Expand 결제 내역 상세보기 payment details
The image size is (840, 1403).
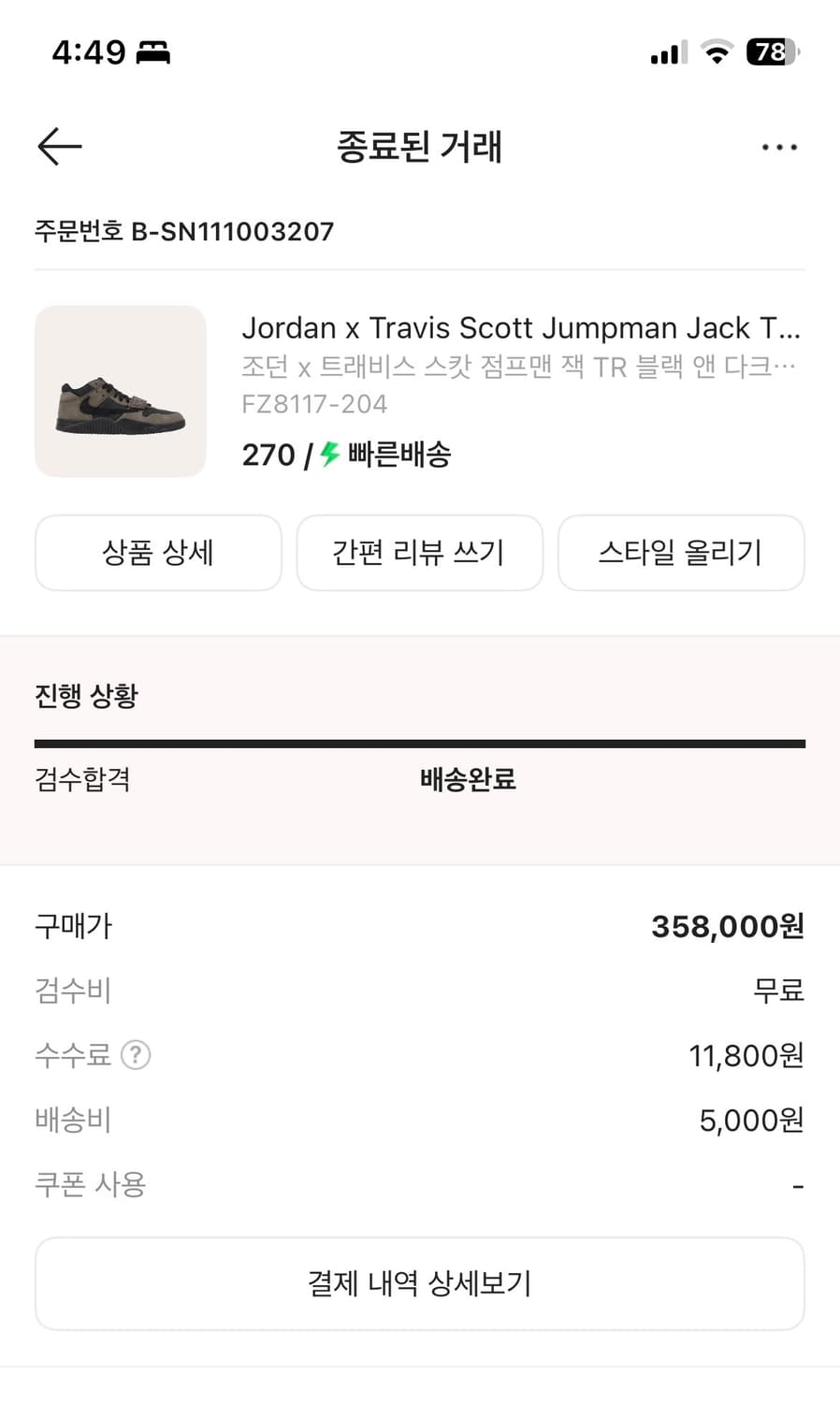pos(420,1283)
